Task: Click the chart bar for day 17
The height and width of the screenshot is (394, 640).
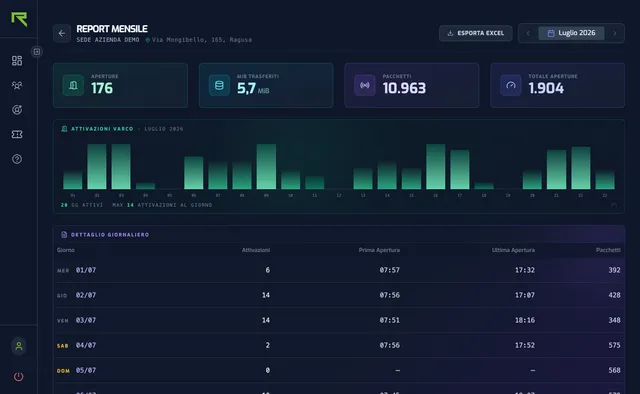Action: pos(460,169)
